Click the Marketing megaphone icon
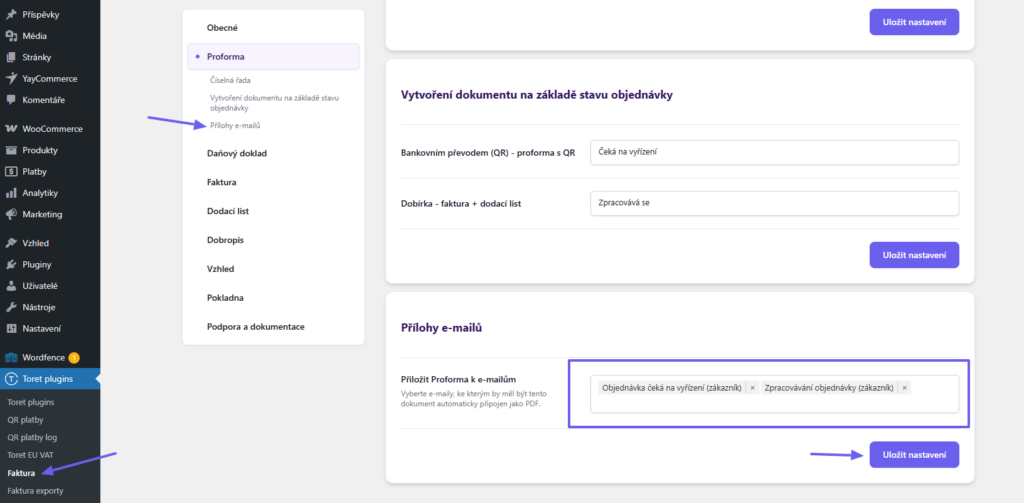The width and height of the screenshot is (1024, 503). point(10,214)
